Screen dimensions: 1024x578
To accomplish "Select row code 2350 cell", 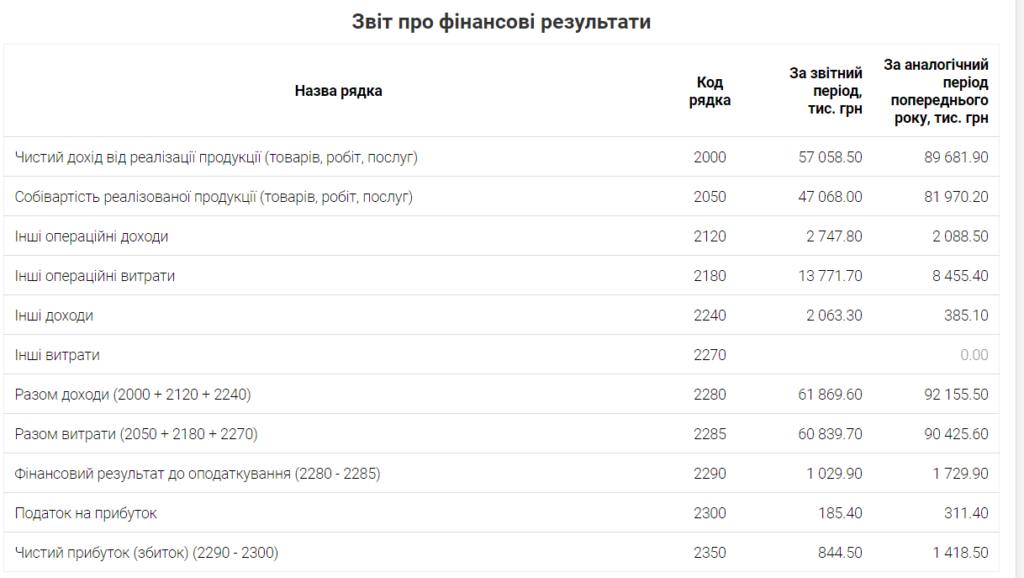I will click(x=710, y=552).
